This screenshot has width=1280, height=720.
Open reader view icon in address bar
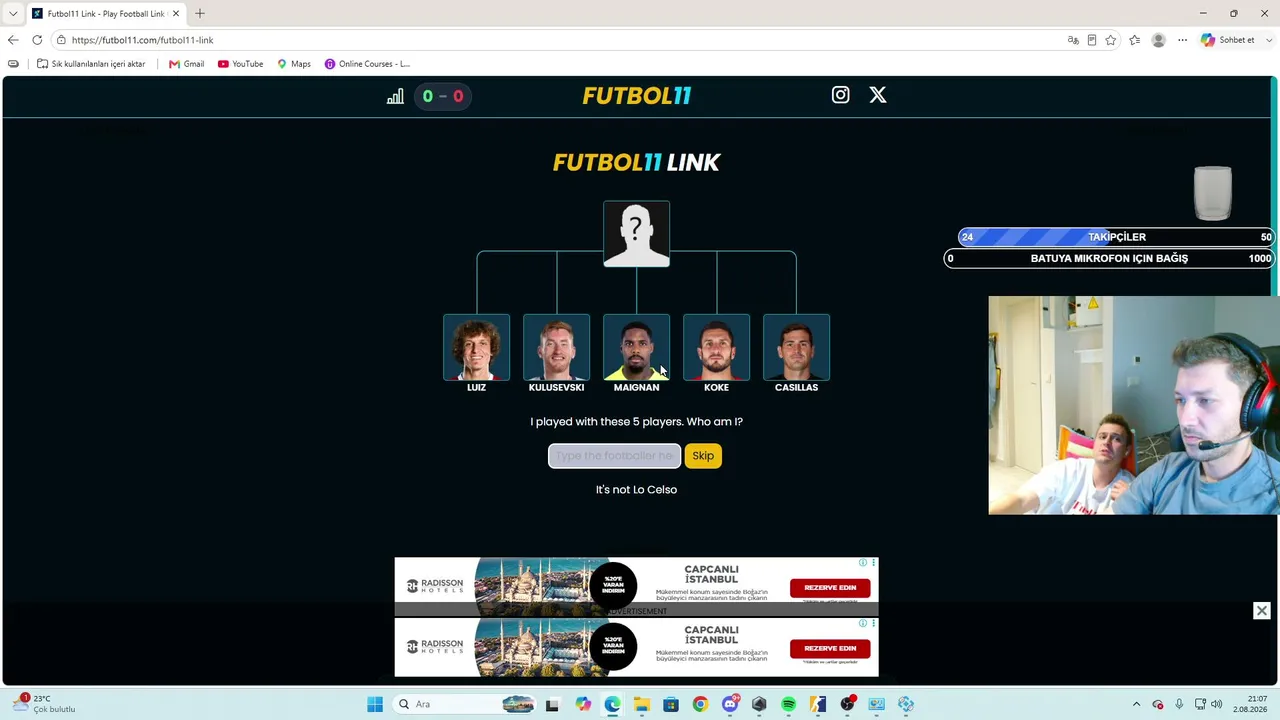pyautogui.click(x=1092, y=40)
